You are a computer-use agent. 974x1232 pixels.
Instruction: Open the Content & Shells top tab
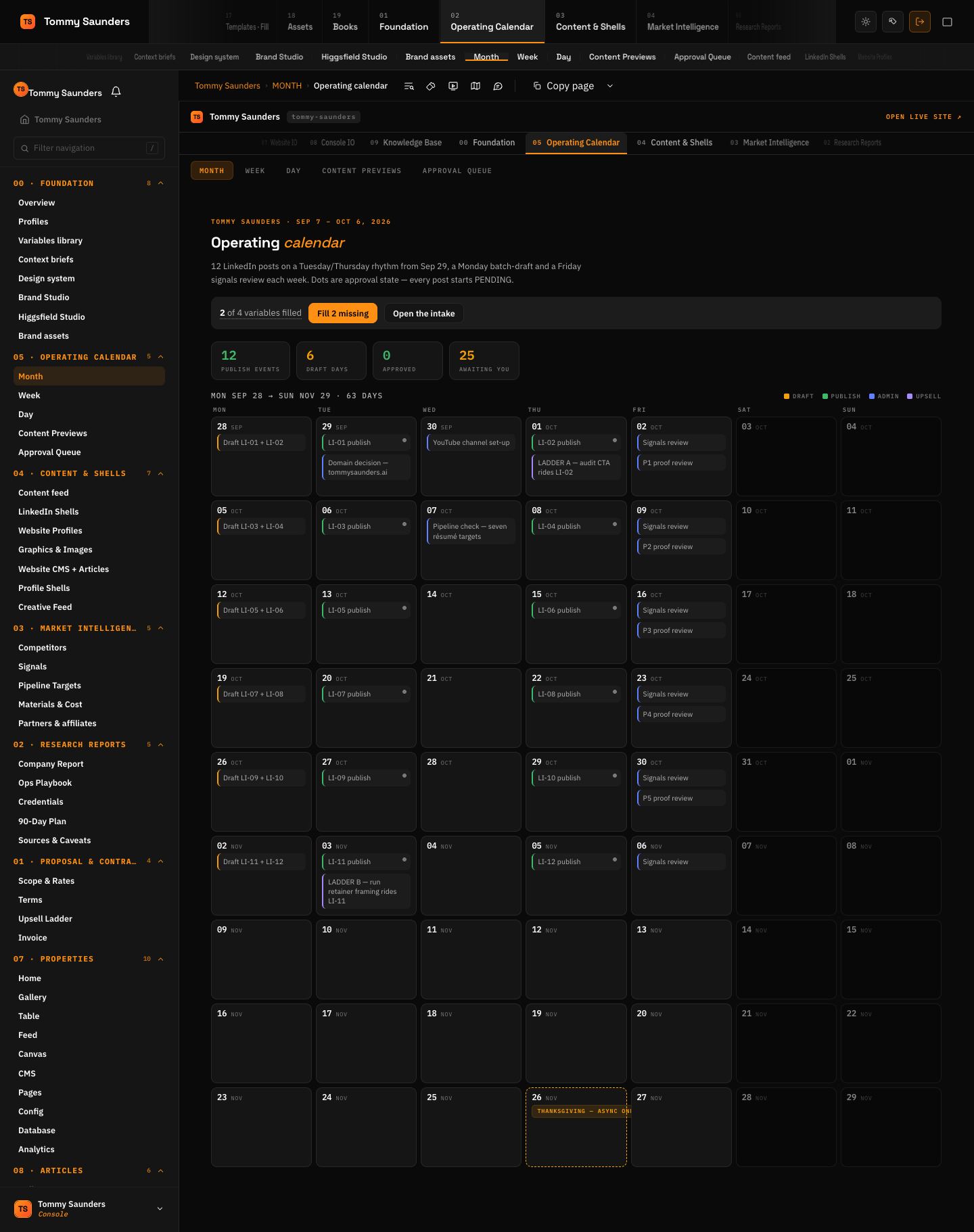point(590,22)
